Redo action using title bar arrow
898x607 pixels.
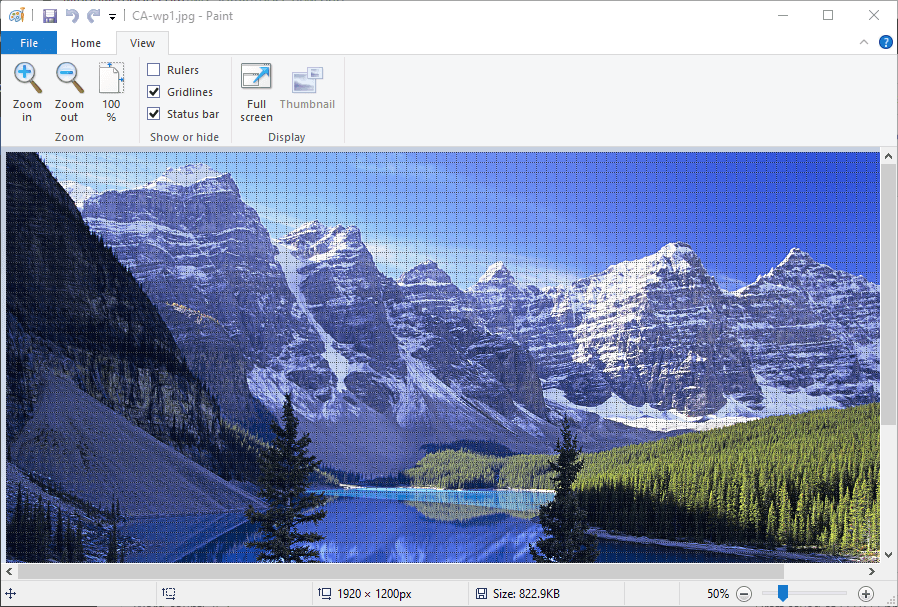click(93, 15)
